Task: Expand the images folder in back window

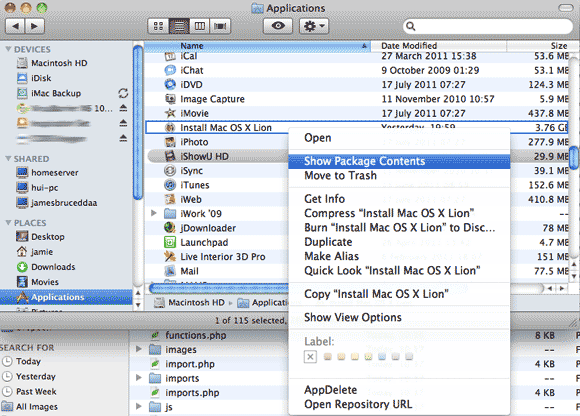Action: [x=139, y=349]
